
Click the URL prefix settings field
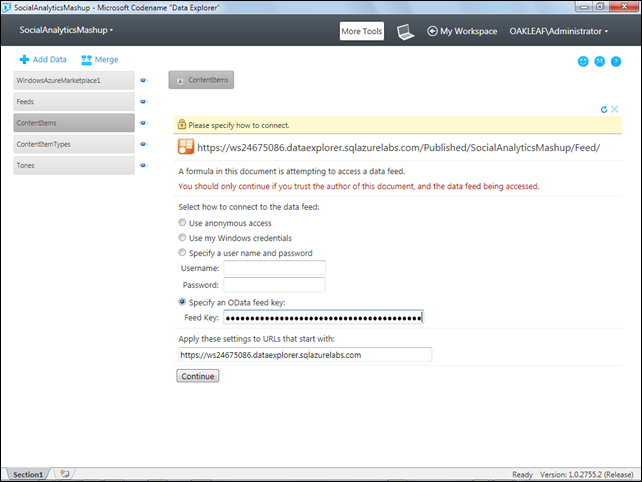(x=305, y=355)
